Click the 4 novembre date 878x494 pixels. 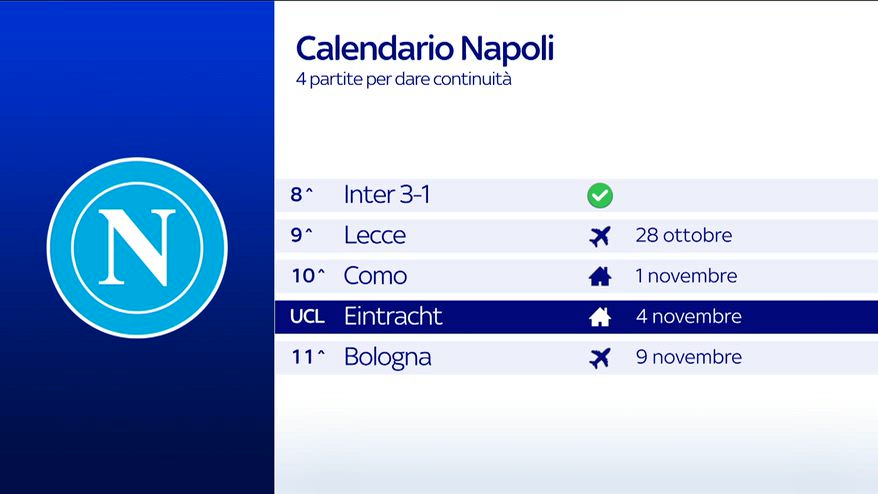point(688,317)
